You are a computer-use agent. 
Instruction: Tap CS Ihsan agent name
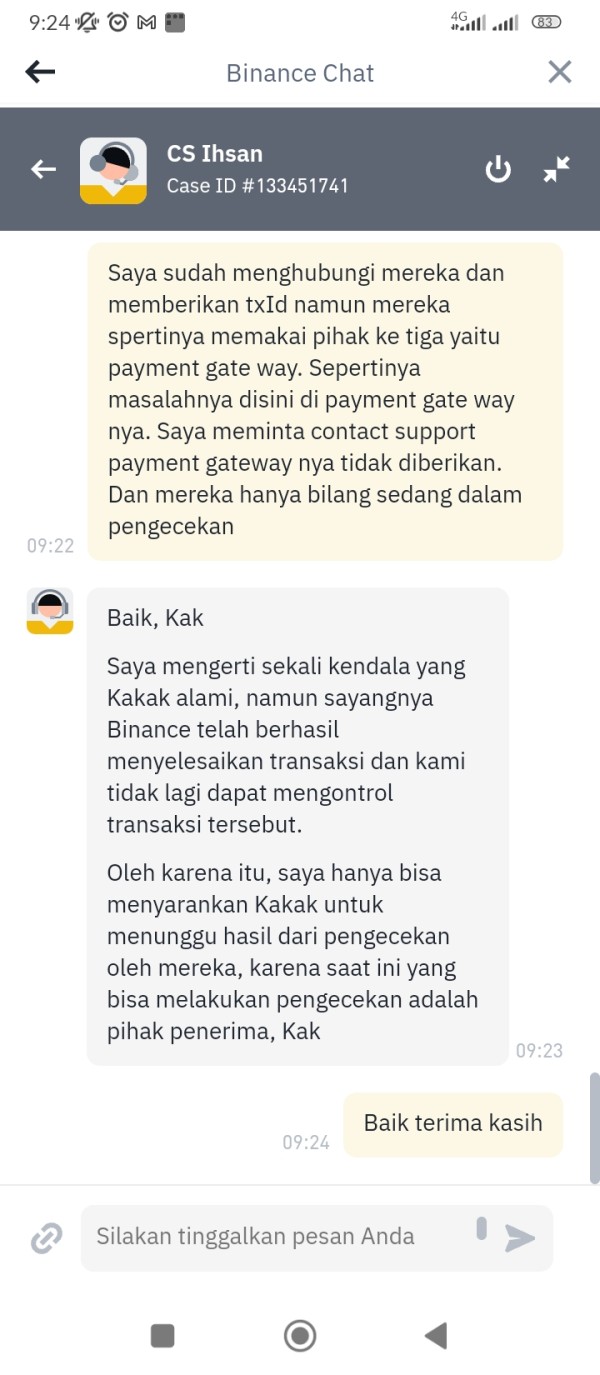point(215,154)
